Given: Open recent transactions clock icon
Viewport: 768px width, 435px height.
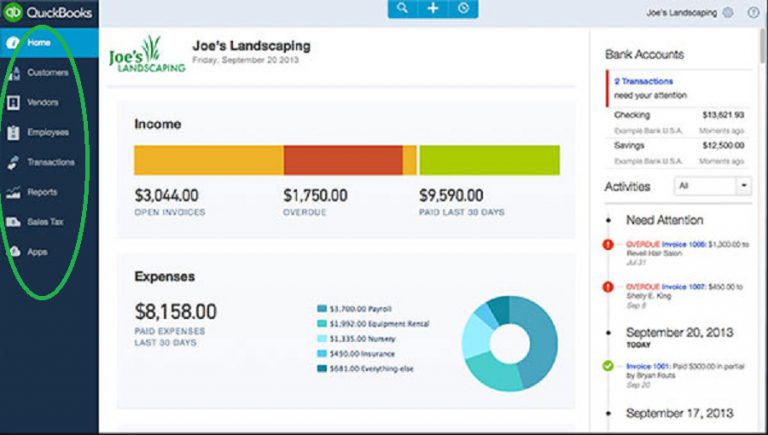Looking at the screenshot, I should click(x=463, y=8).
